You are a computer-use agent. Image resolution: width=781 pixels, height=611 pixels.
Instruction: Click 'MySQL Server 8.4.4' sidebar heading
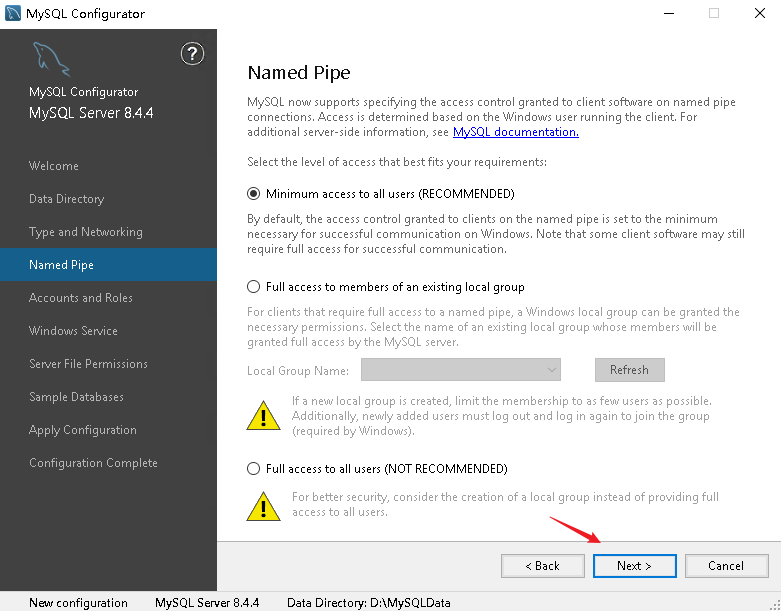(91, 113)
